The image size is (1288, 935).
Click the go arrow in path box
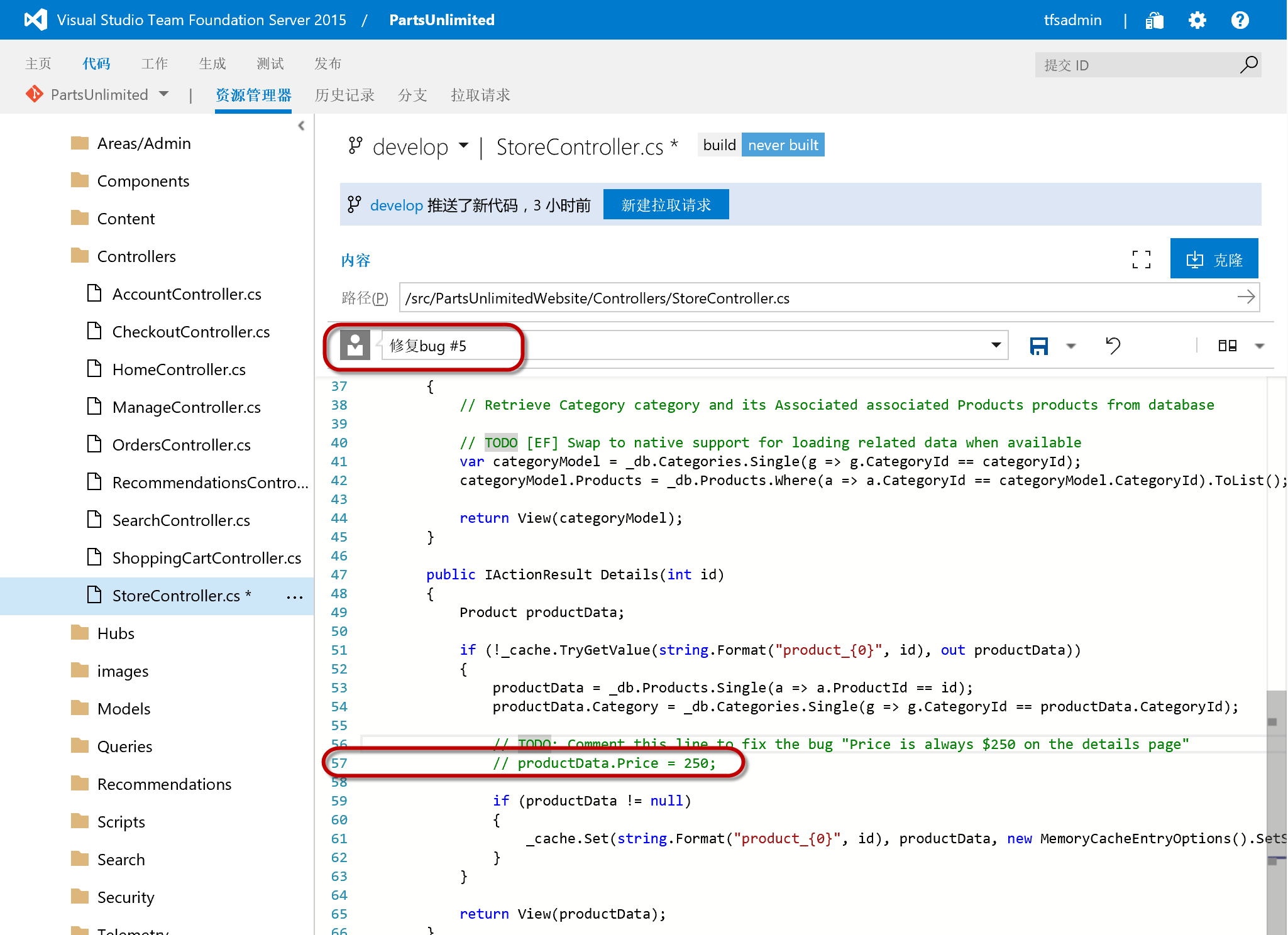pos(1246,297)
